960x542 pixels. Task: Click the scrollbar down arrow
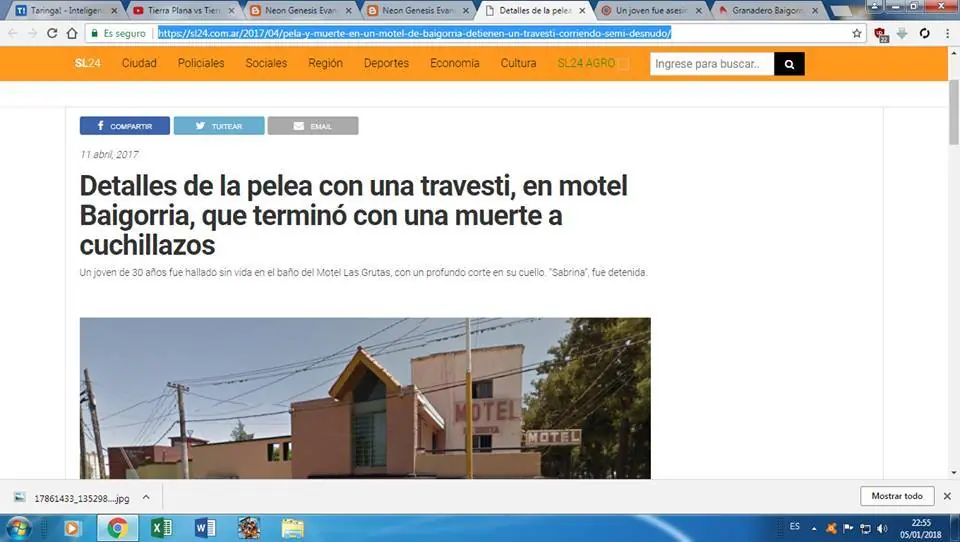954,473
